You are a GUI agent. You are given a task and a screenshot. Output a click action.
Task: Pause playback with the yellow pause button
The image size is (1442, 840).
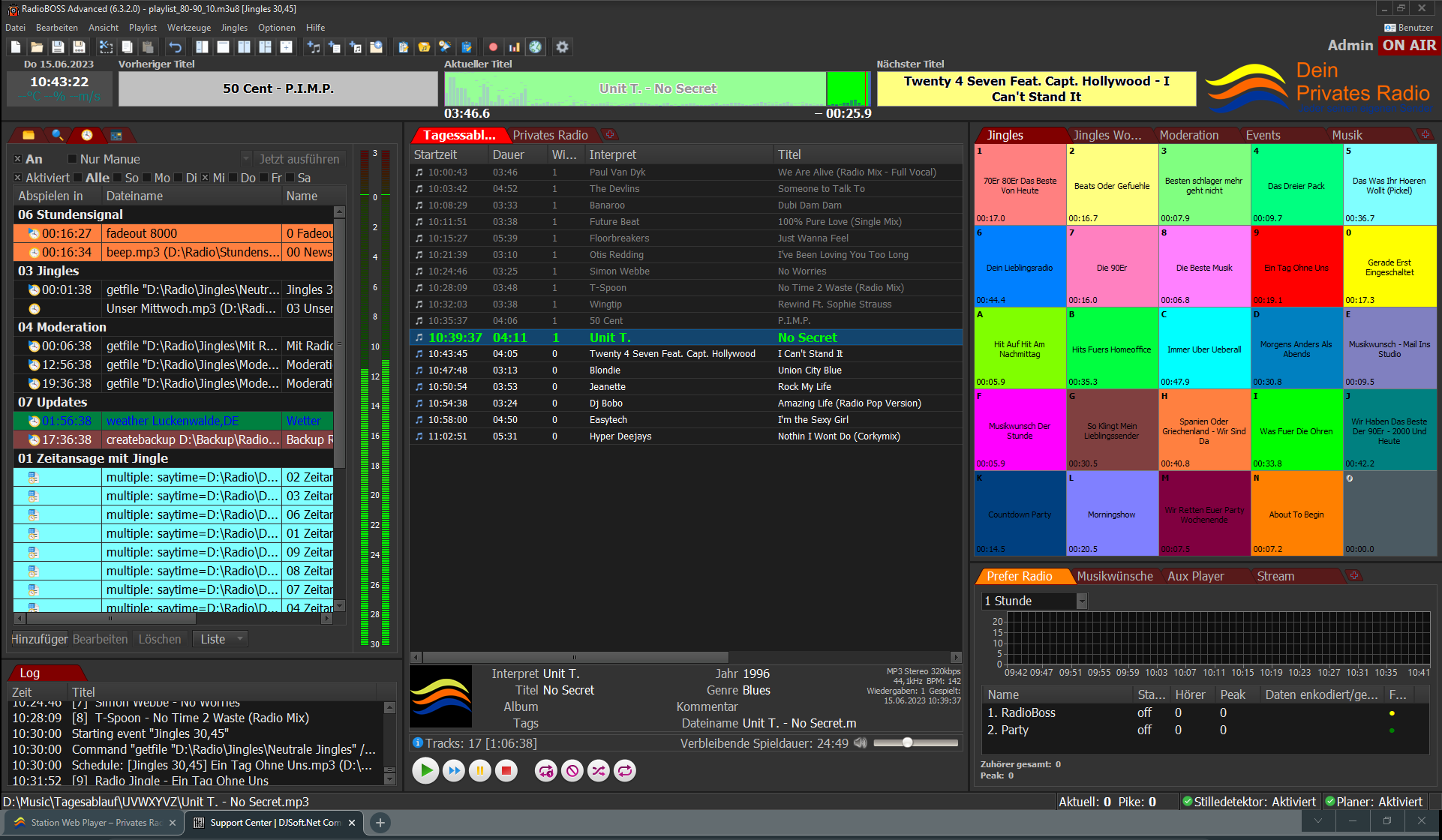tap(480, 770)
